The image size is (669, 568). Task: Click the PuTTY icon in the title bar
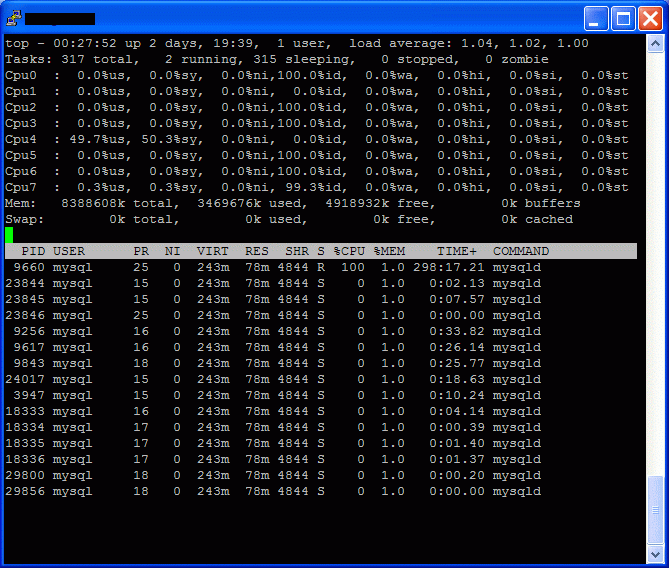[13, 18]
